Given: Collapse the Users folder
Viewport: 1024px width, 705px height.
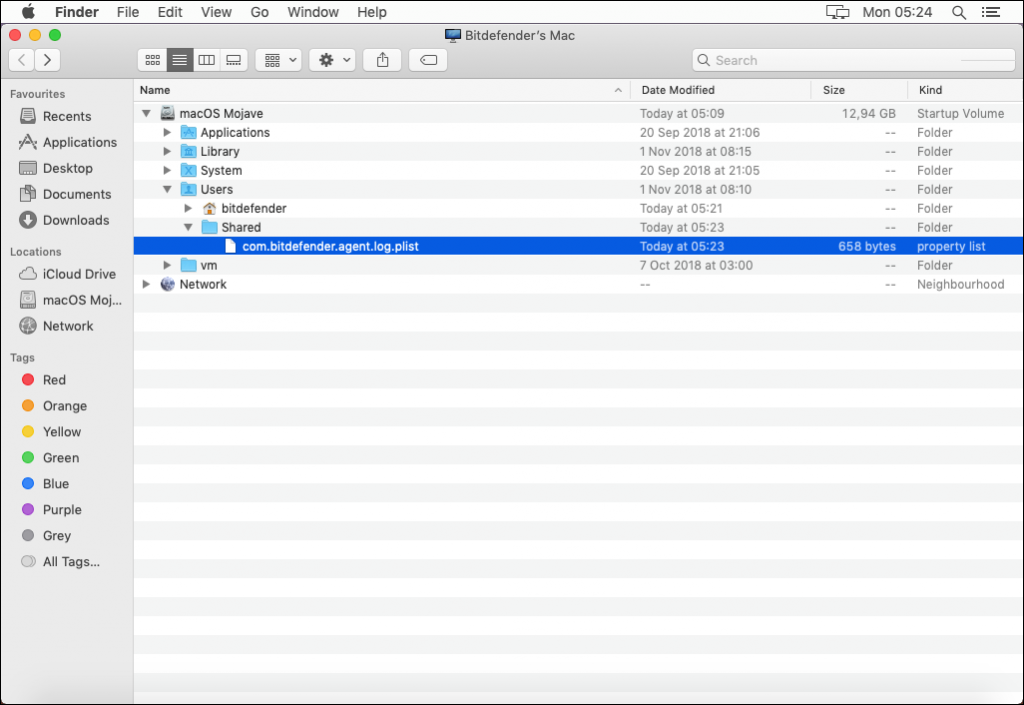Looking at the screenshot, I should (167, 189).
